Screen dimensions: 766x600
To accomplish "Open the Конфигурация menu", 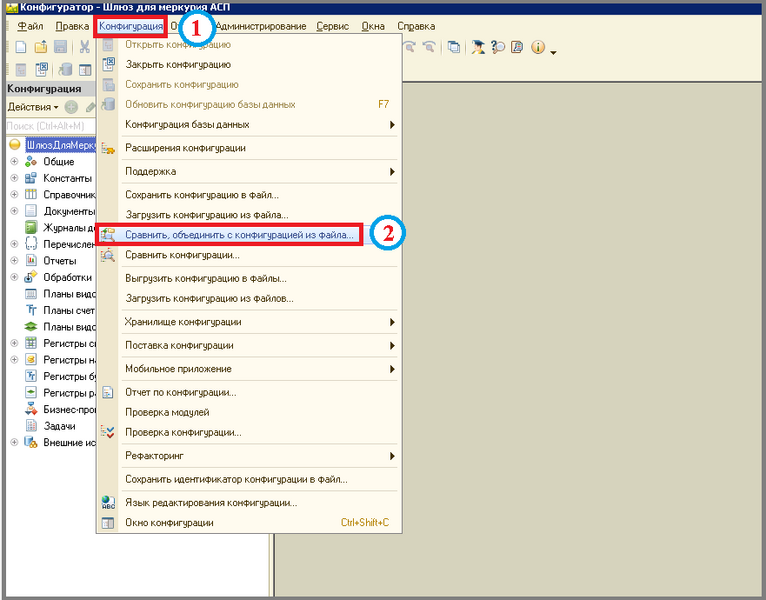I will [x=130, y=26].
